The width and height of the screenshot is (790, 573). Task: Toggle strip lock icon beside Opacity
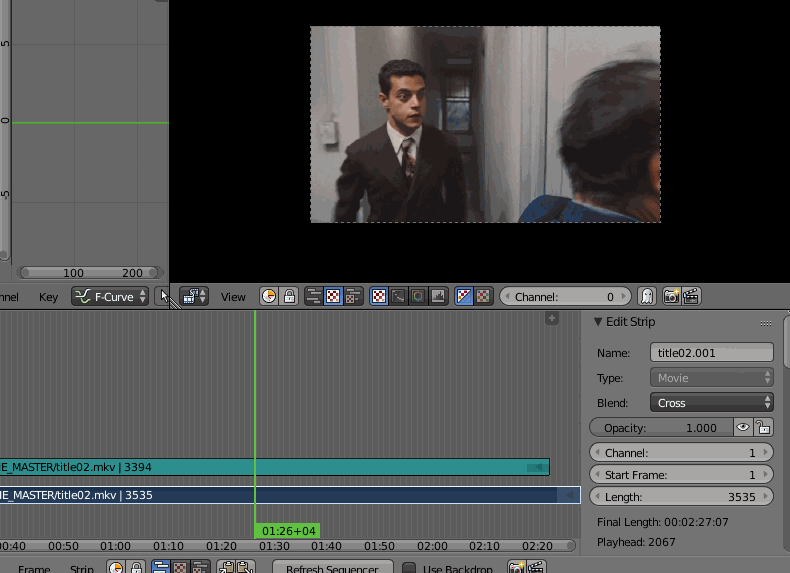pos(763,427)
